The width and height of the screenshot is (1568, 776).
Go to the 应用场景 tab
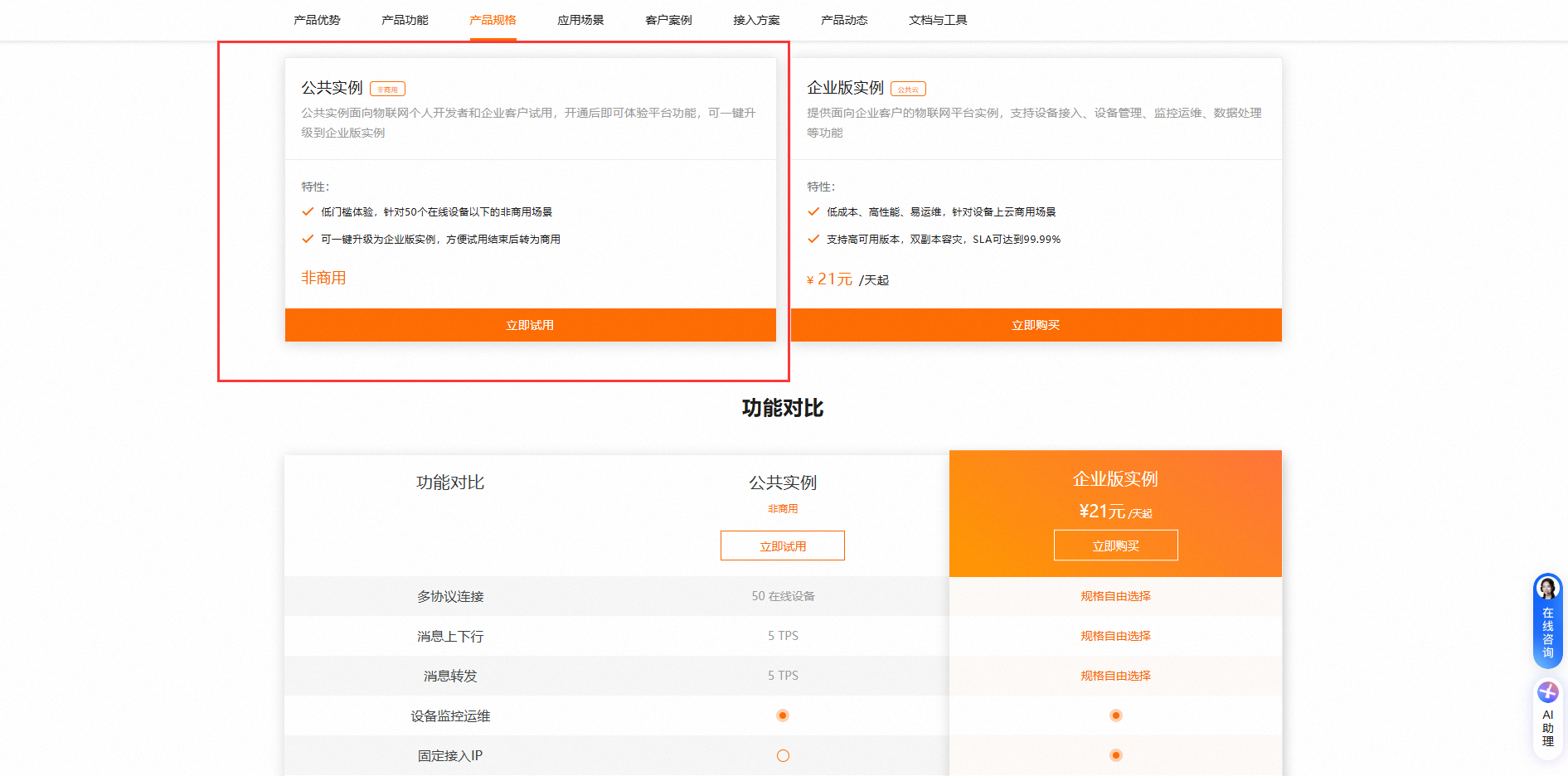(580, 20)
